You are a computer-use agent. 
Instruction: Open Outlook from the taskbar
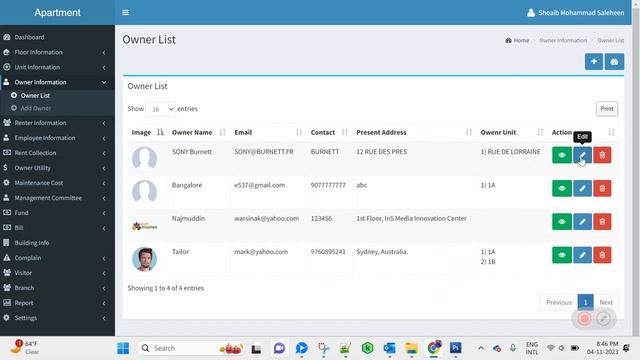pyautogui.click(x=389, y=348)
